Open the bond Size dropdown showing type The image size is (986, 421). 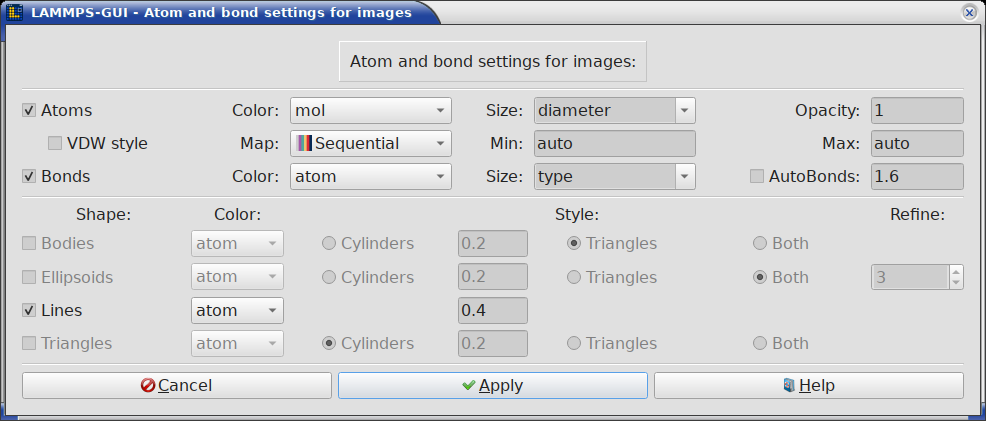pos(614,177)
